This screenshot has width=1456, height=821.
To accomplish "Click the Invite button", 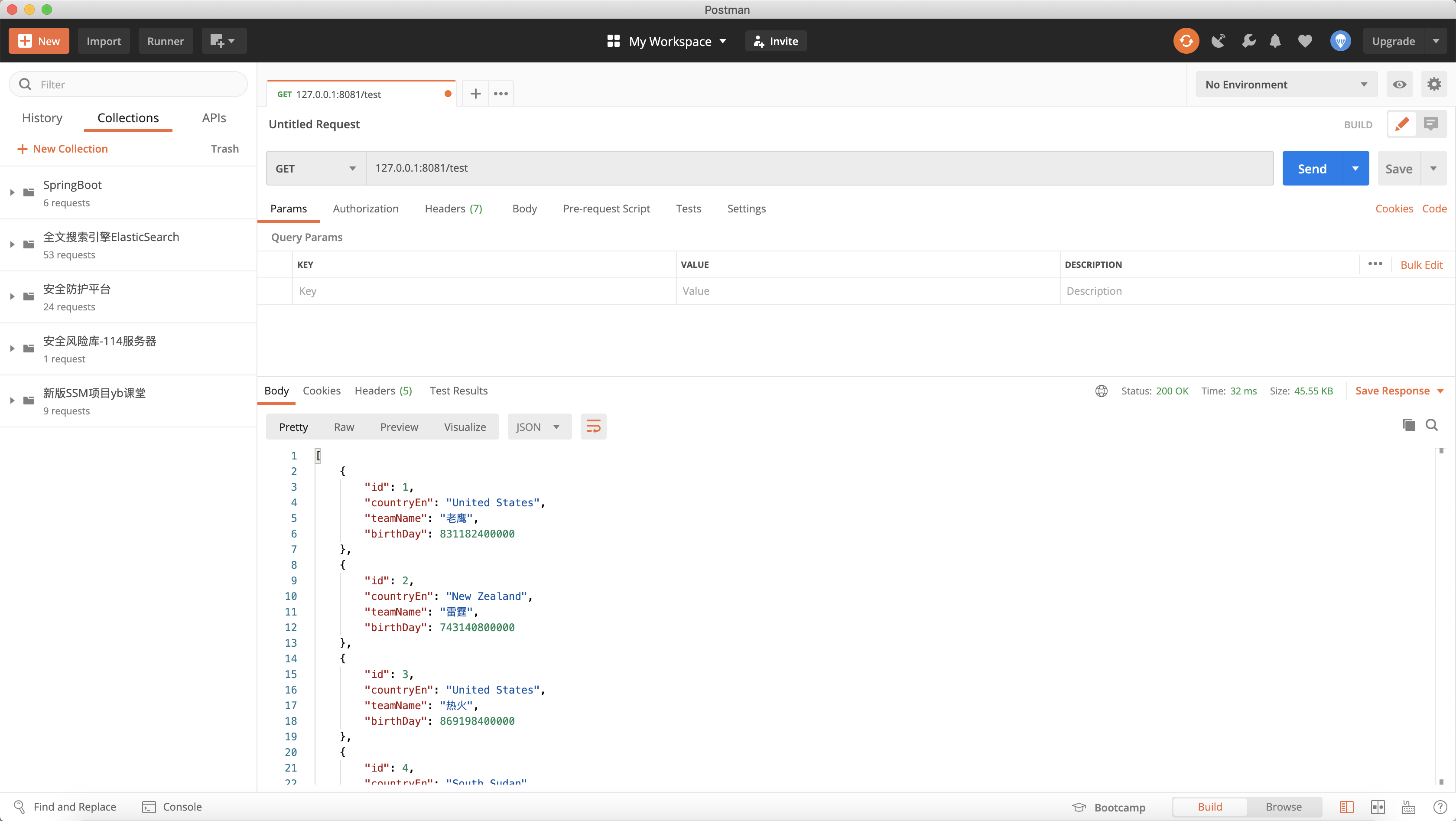I will pos(776,41).
